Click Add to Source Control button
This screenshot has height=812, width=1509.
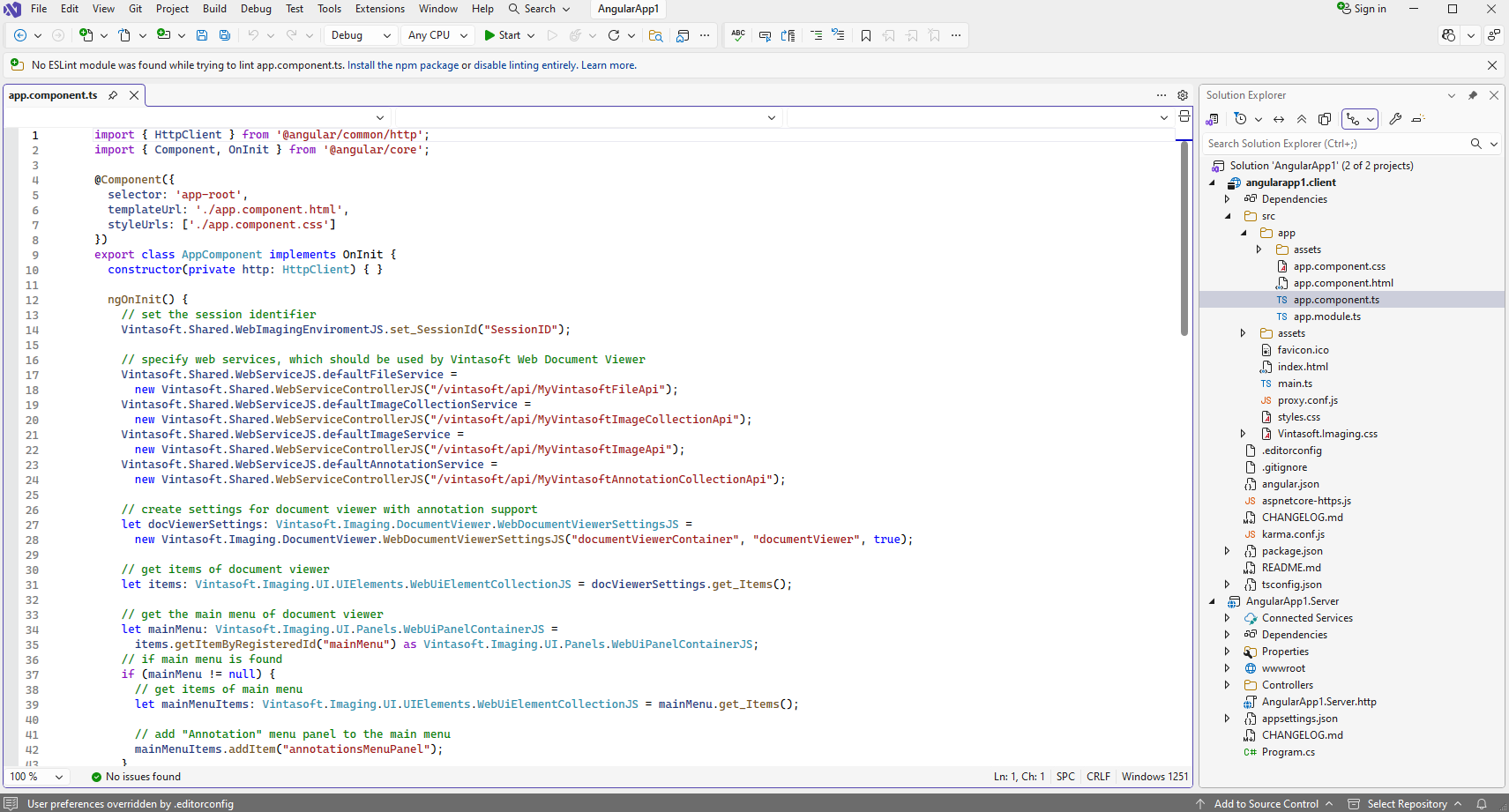coord(1266,804)
